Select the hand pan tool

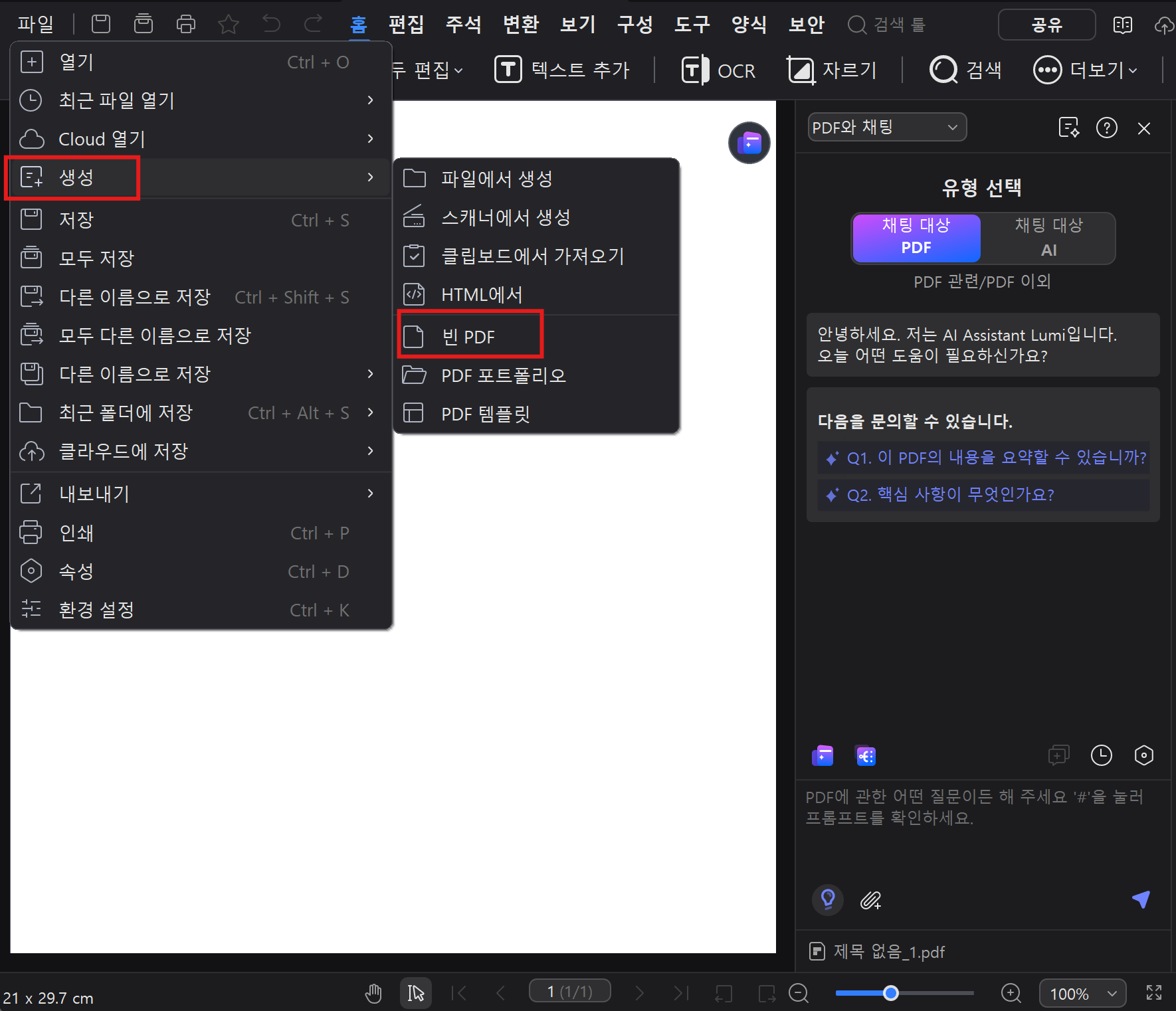click(x=373, y=993)
